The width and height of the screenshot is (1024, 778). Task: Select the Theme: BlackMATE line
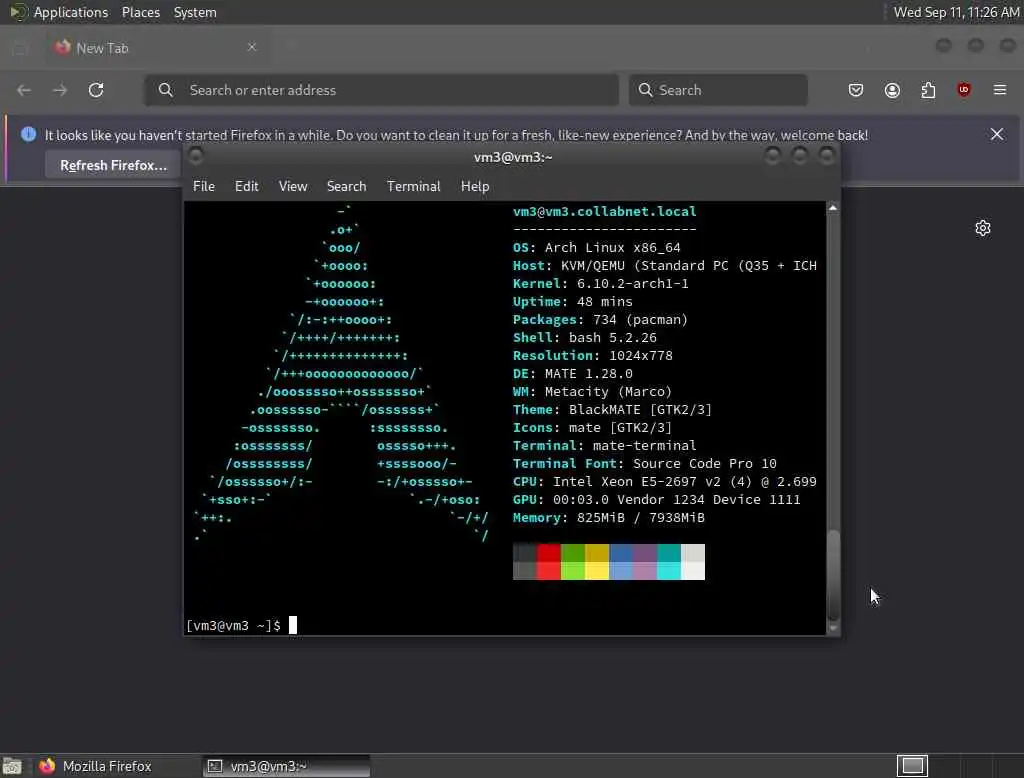tap(613, 410)
